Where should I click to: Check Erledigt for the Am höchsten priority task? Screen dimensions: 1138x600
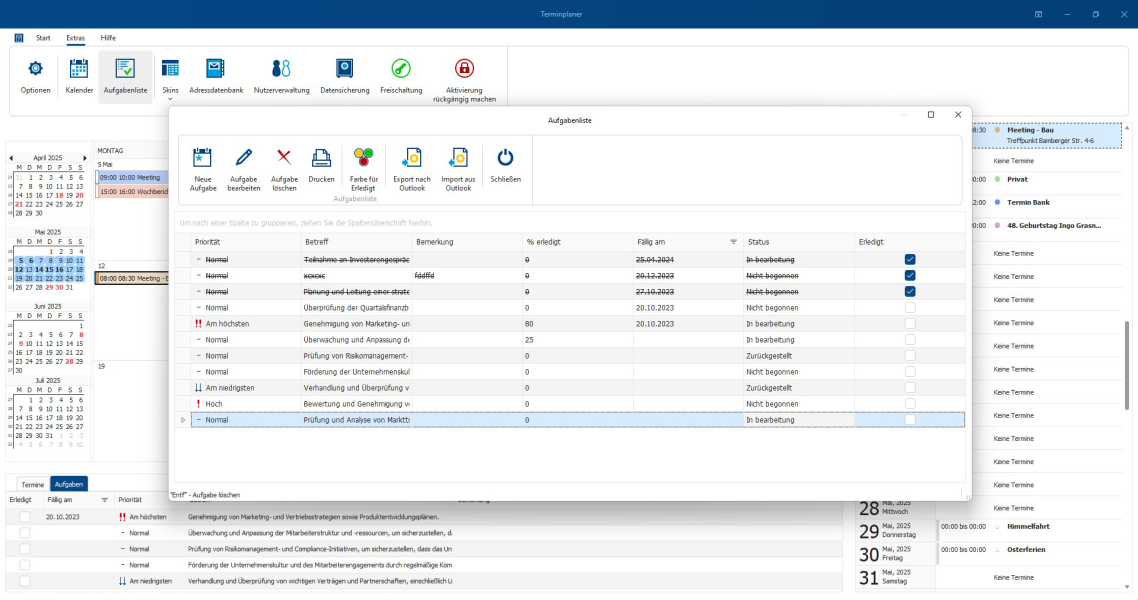tap(910, 324)
